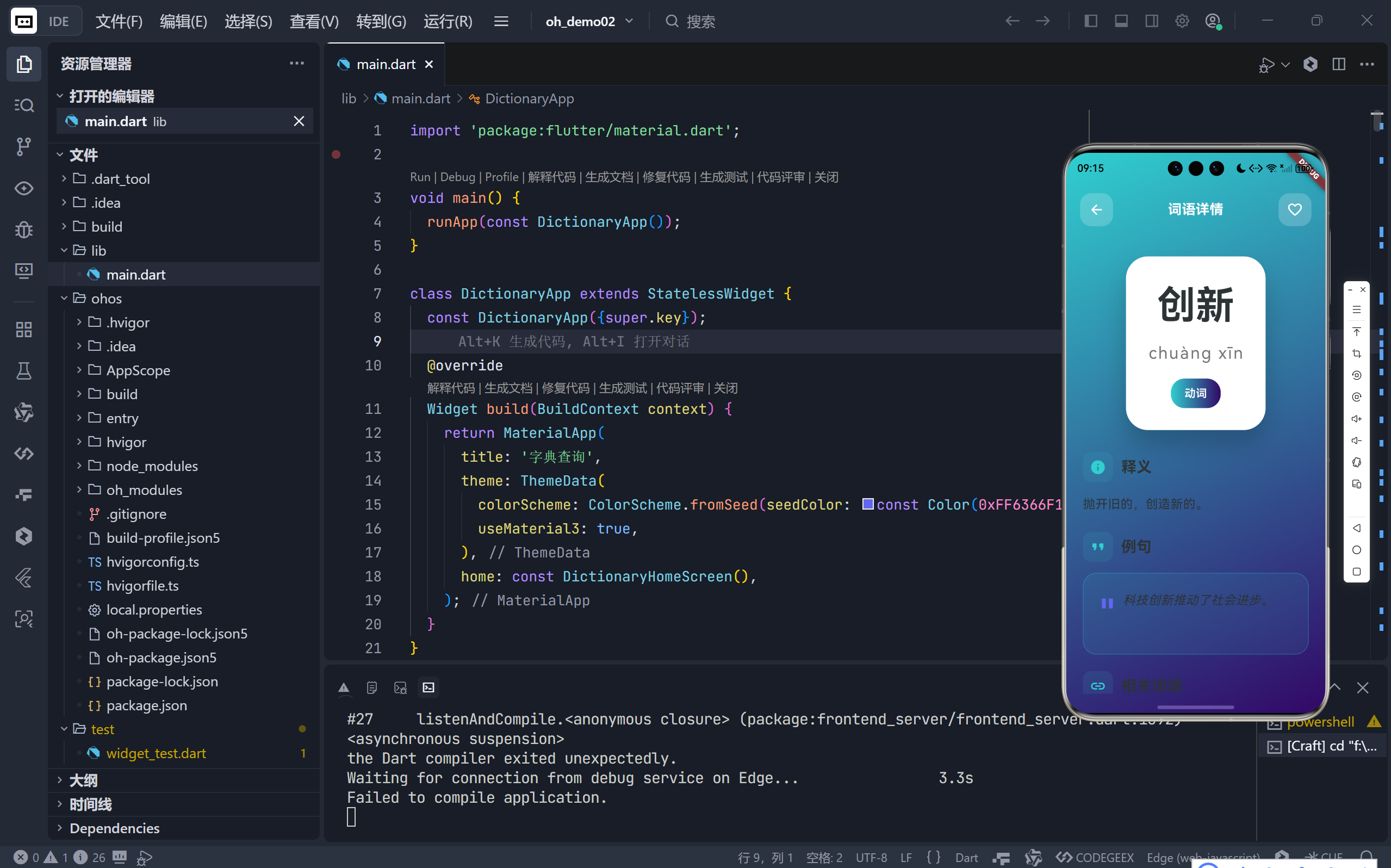Open the Source Control view in activity bar

click(x=23, y=146)
